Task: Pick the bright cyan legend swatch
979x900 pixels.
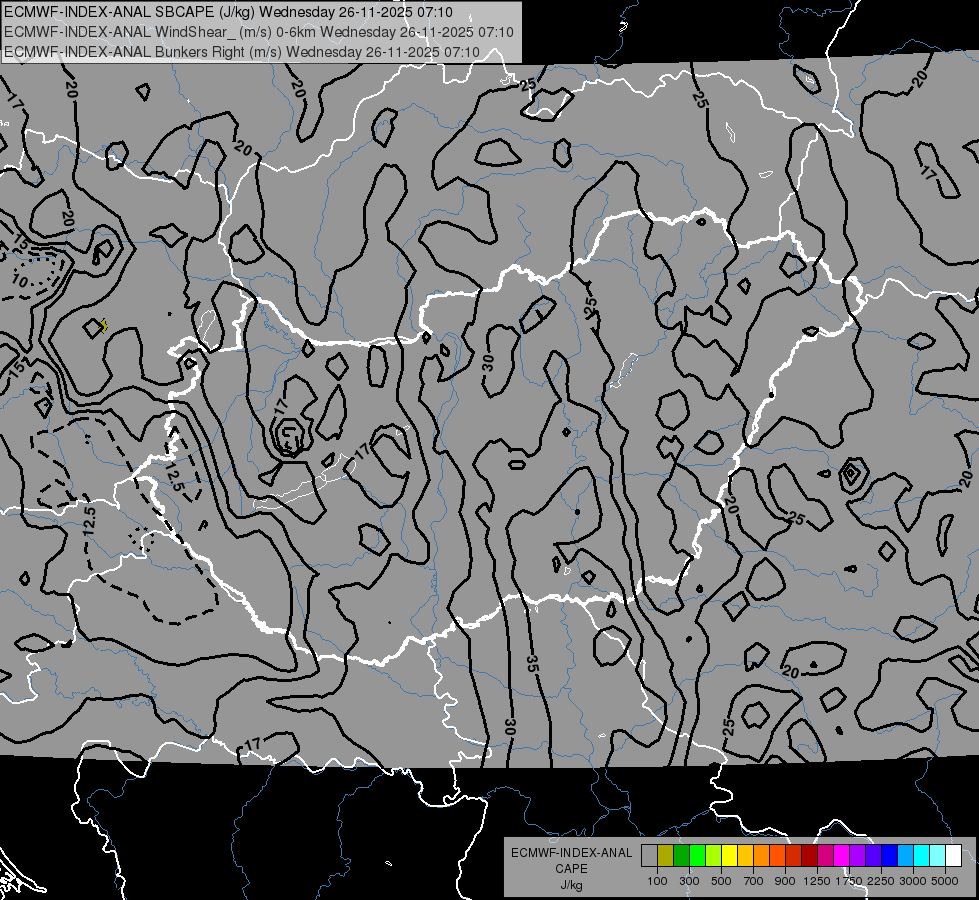Action: [x=922, y=855]
